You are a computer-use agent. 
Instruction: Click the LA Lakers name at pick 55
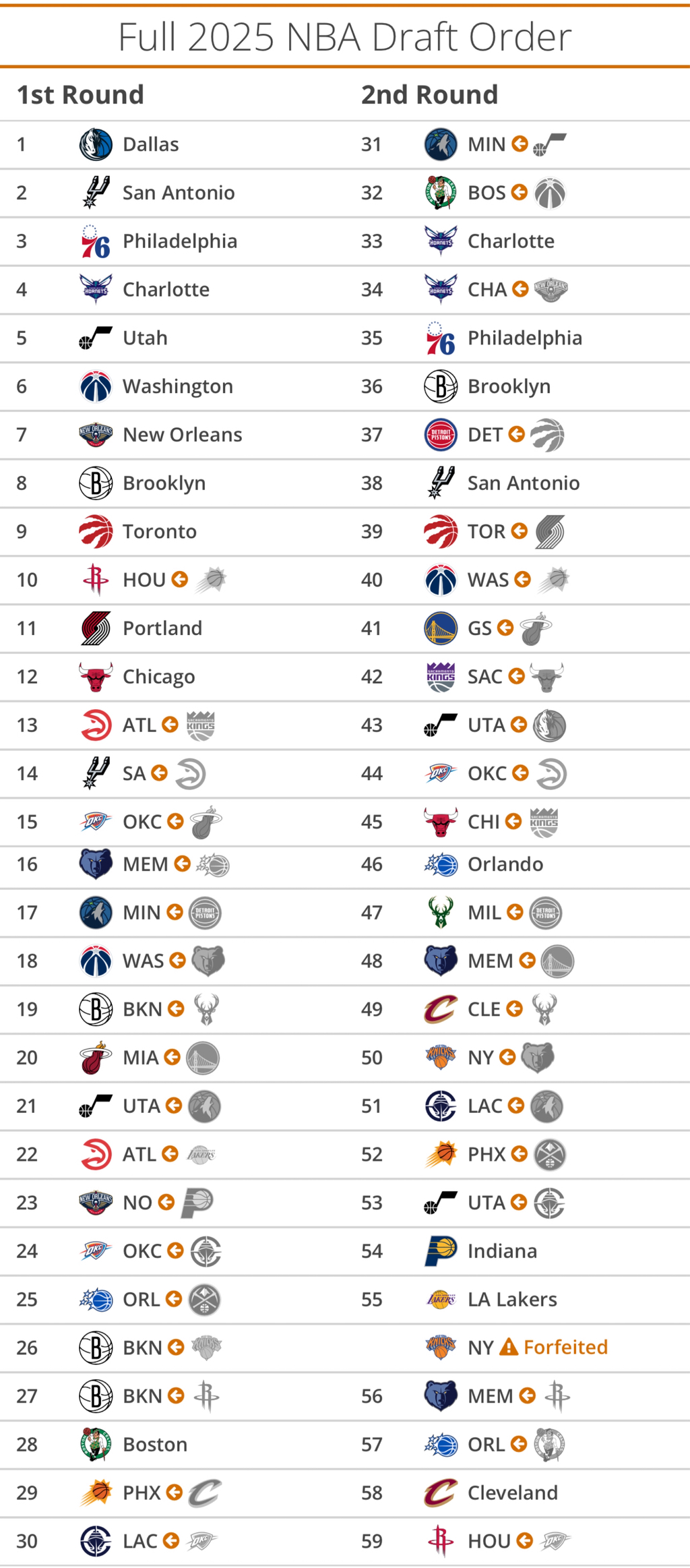click(512, 1299)
